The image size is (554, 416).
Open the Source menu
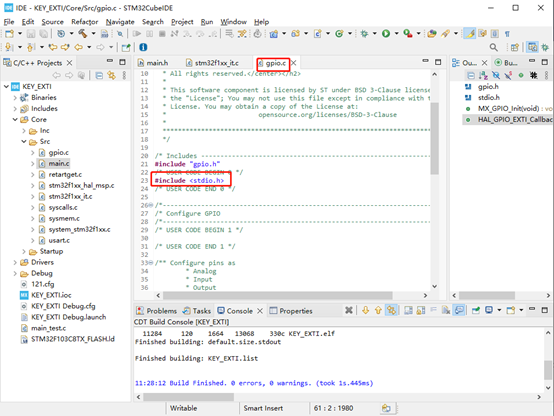coord(52,22)
